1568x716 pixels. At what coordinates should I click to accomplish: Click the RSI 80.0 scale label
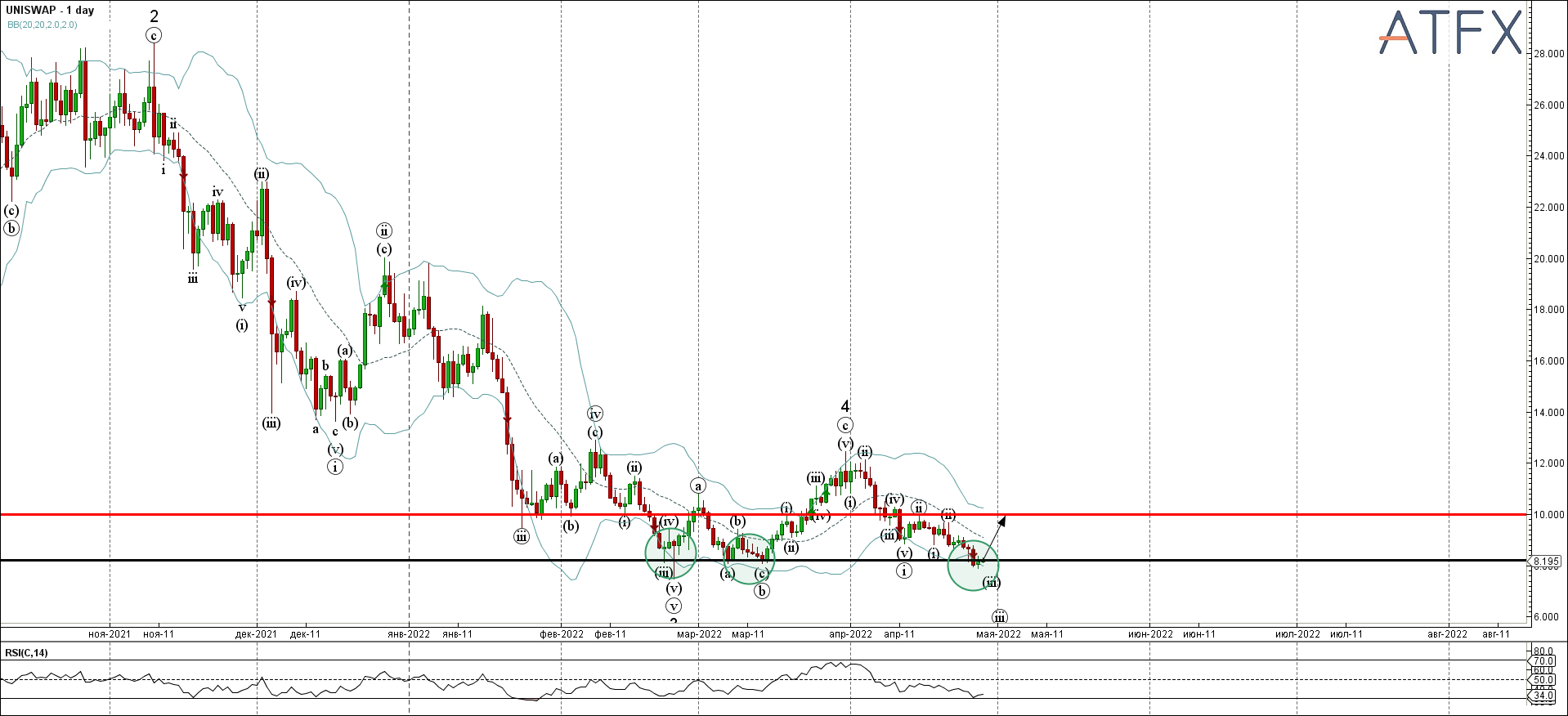click(x=1543, y=652)
